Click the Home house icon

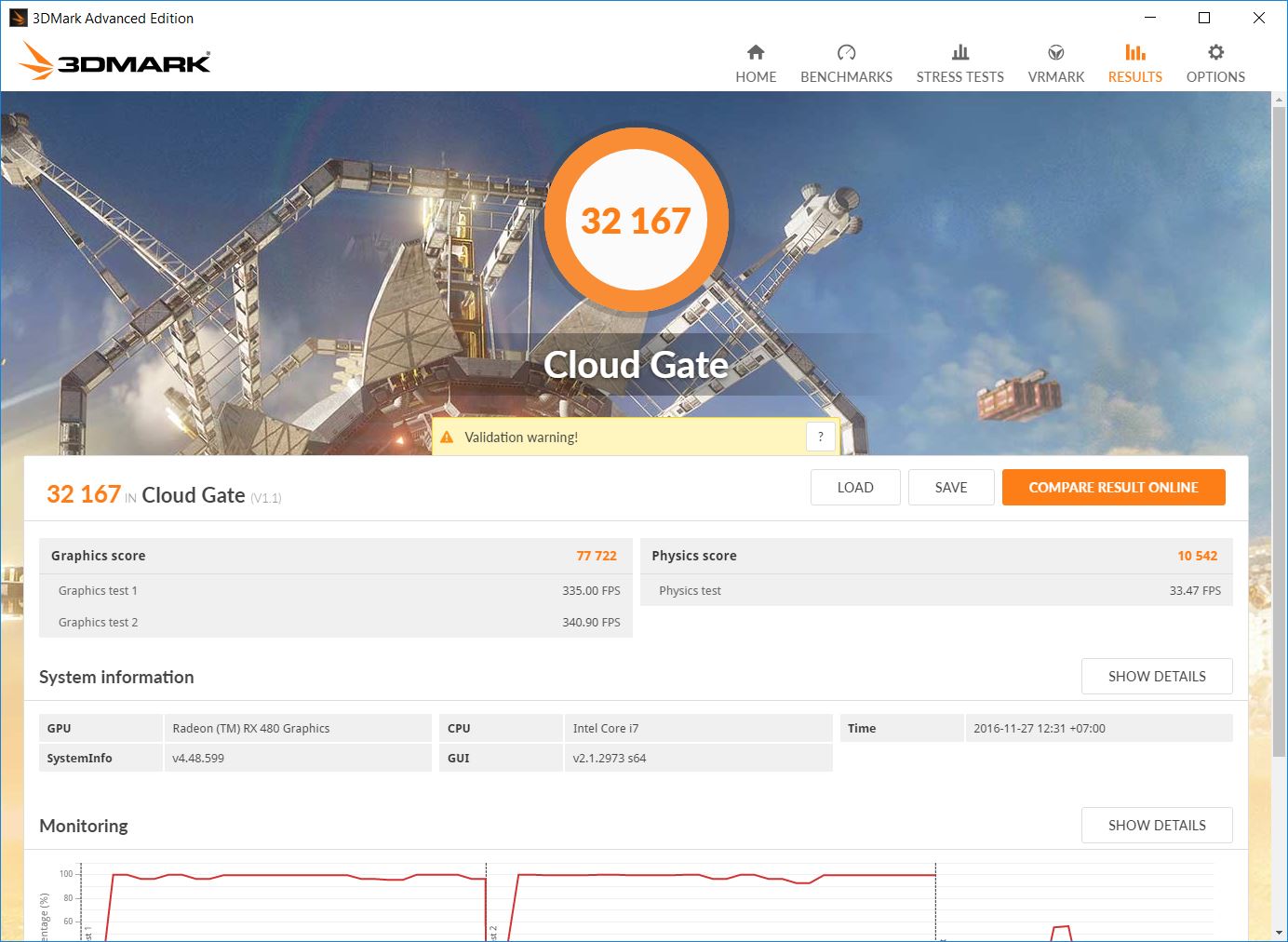pos(756,52)
